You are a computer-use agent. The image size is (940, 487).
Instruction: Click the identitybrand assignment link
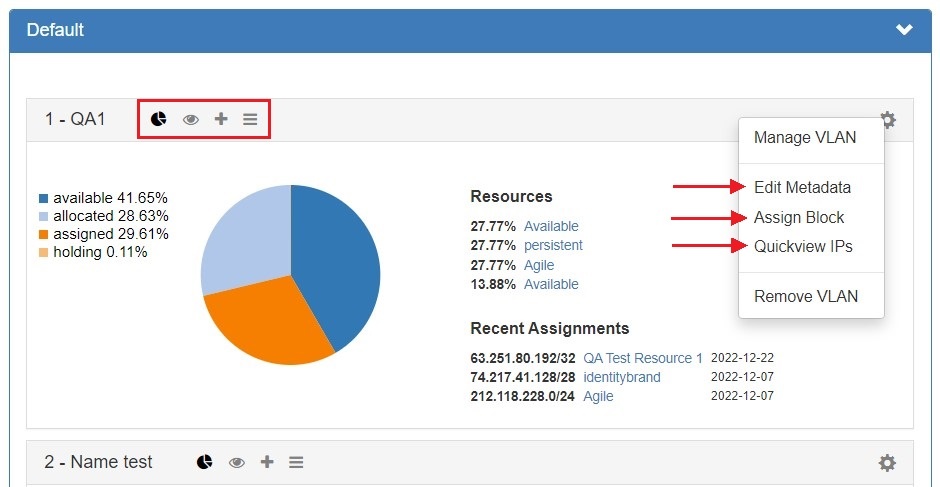[622, 377]
